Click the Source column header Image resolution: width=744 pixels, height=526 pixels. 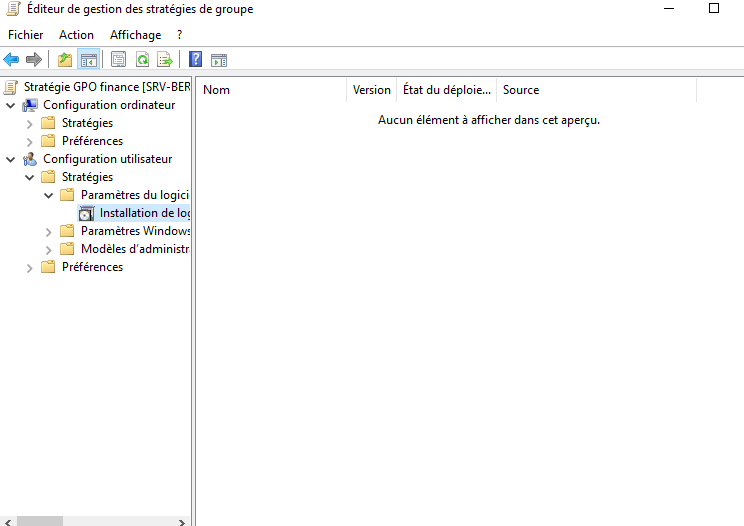point(595,90)
